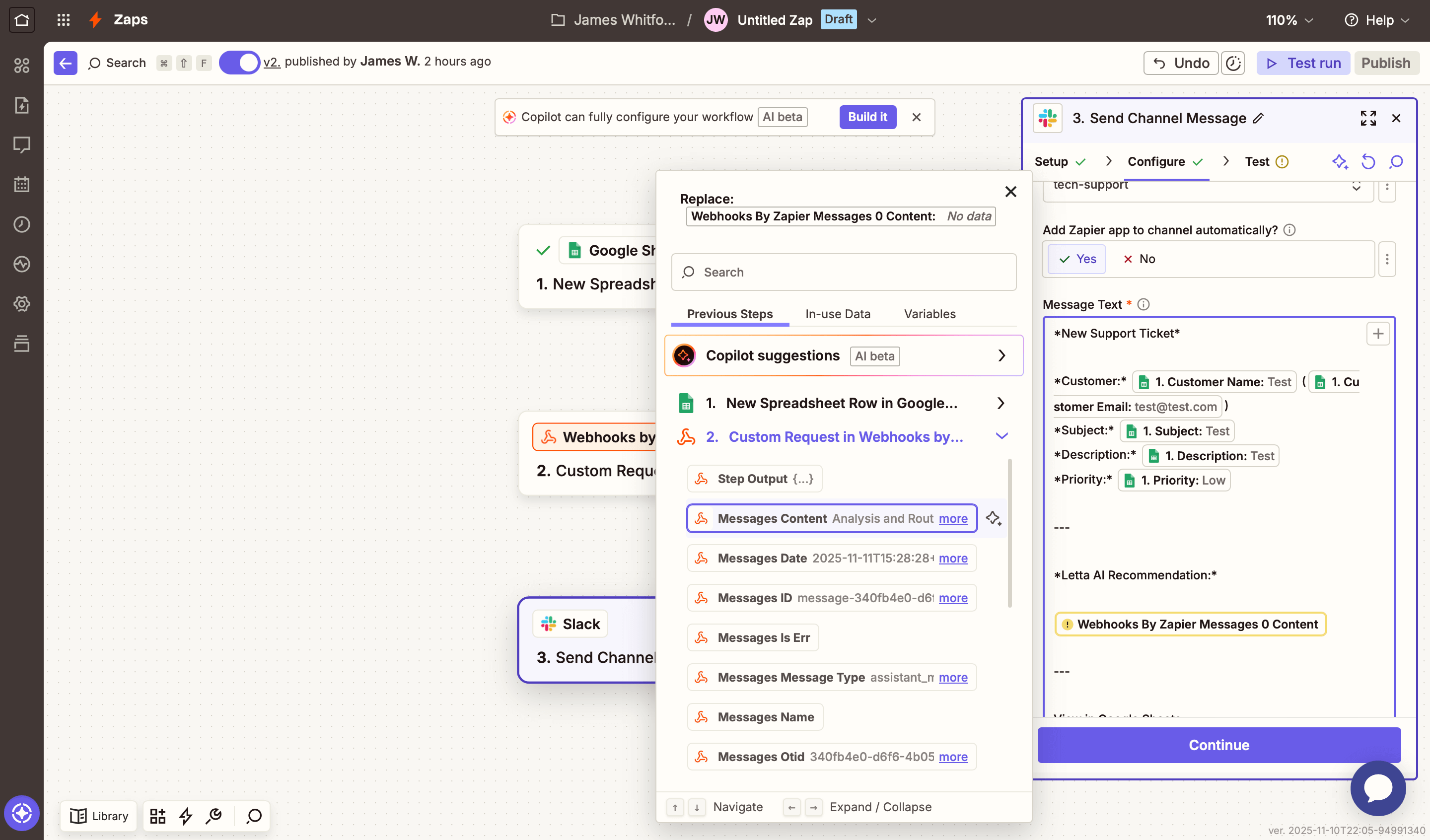Open the 110% zoom level dropdown

(x=1288, y=20)
